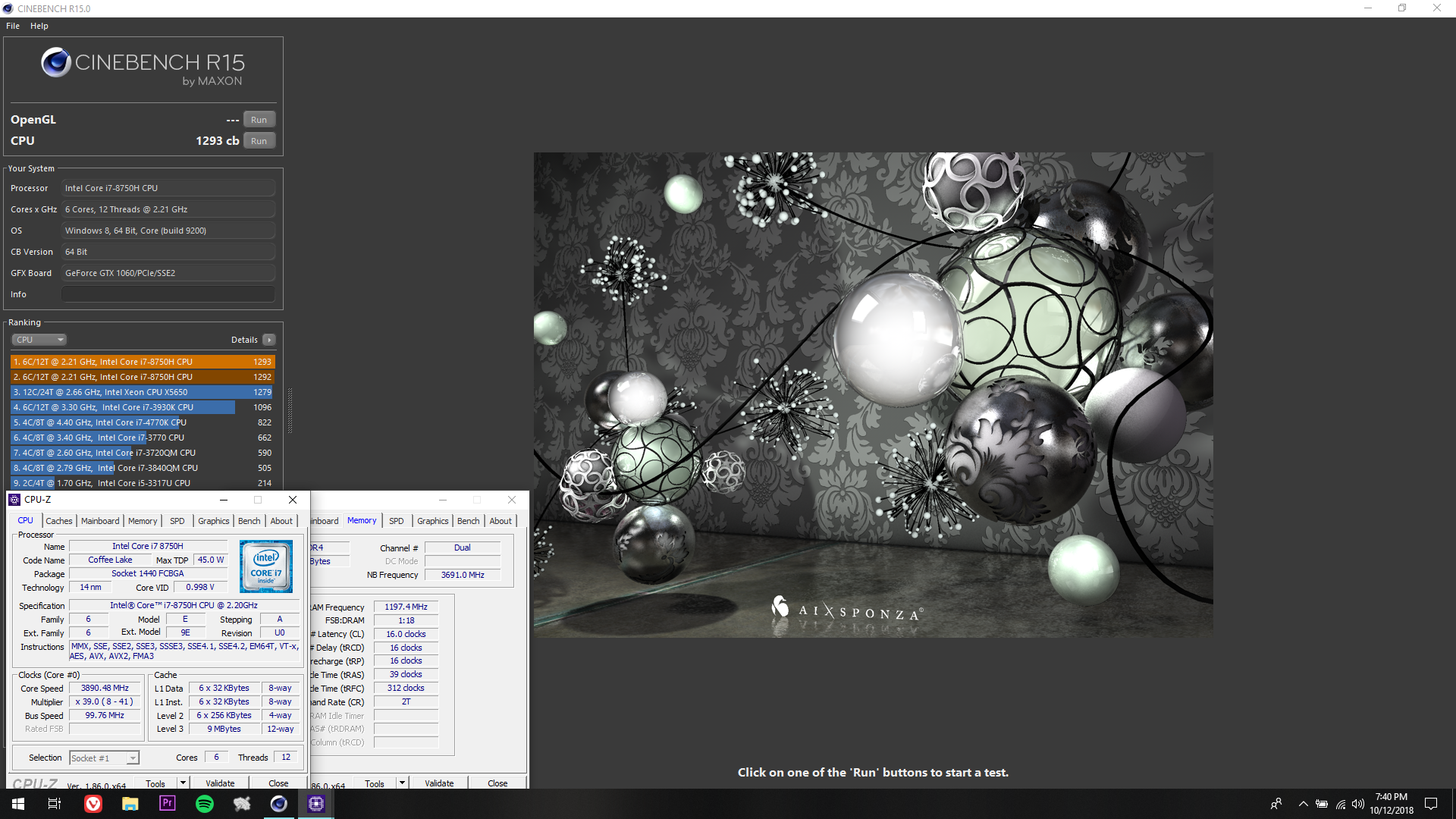Viewport: 1456px width, 819px height.
Task: Switch to Cinebench taskbar icon
Action: point(278,804)
